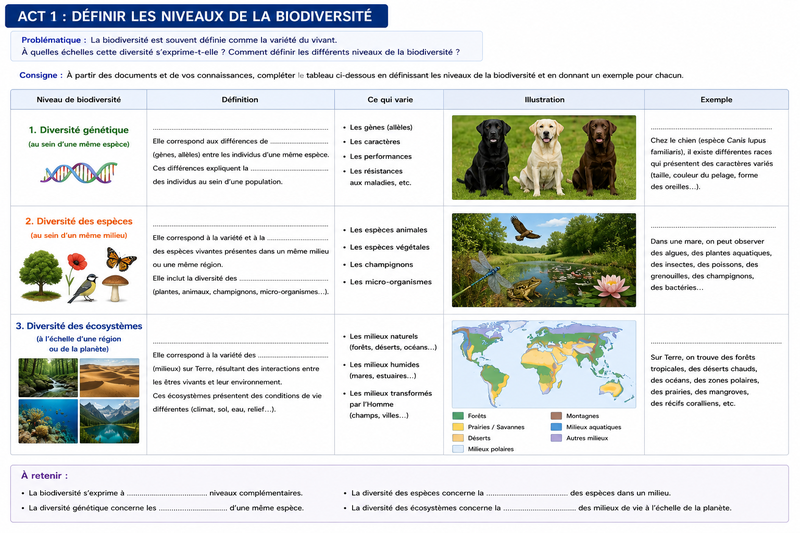Click the 'Les milieux humides' bullet
This screenshot has width=800, height=533.
tap(384, 370)
